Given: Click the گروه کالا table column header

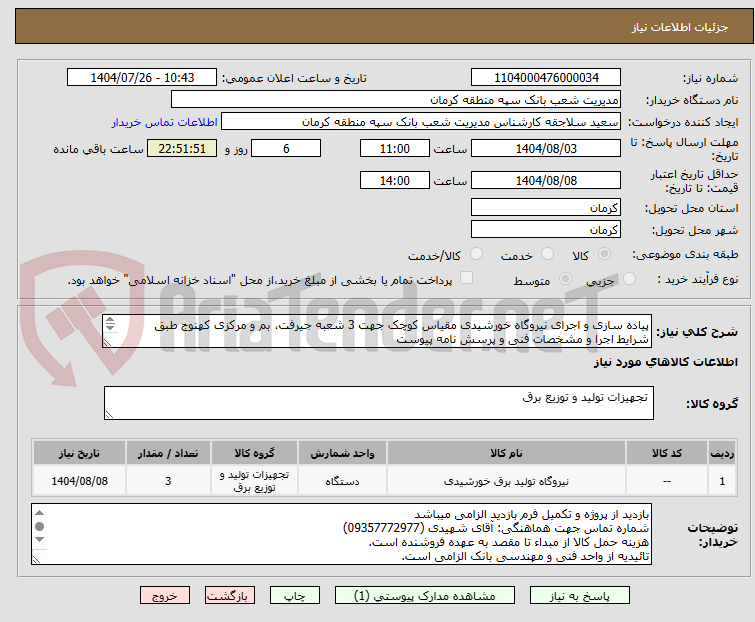Looking at the screenshot, I should pyautogui.click(x=254, y=453).
